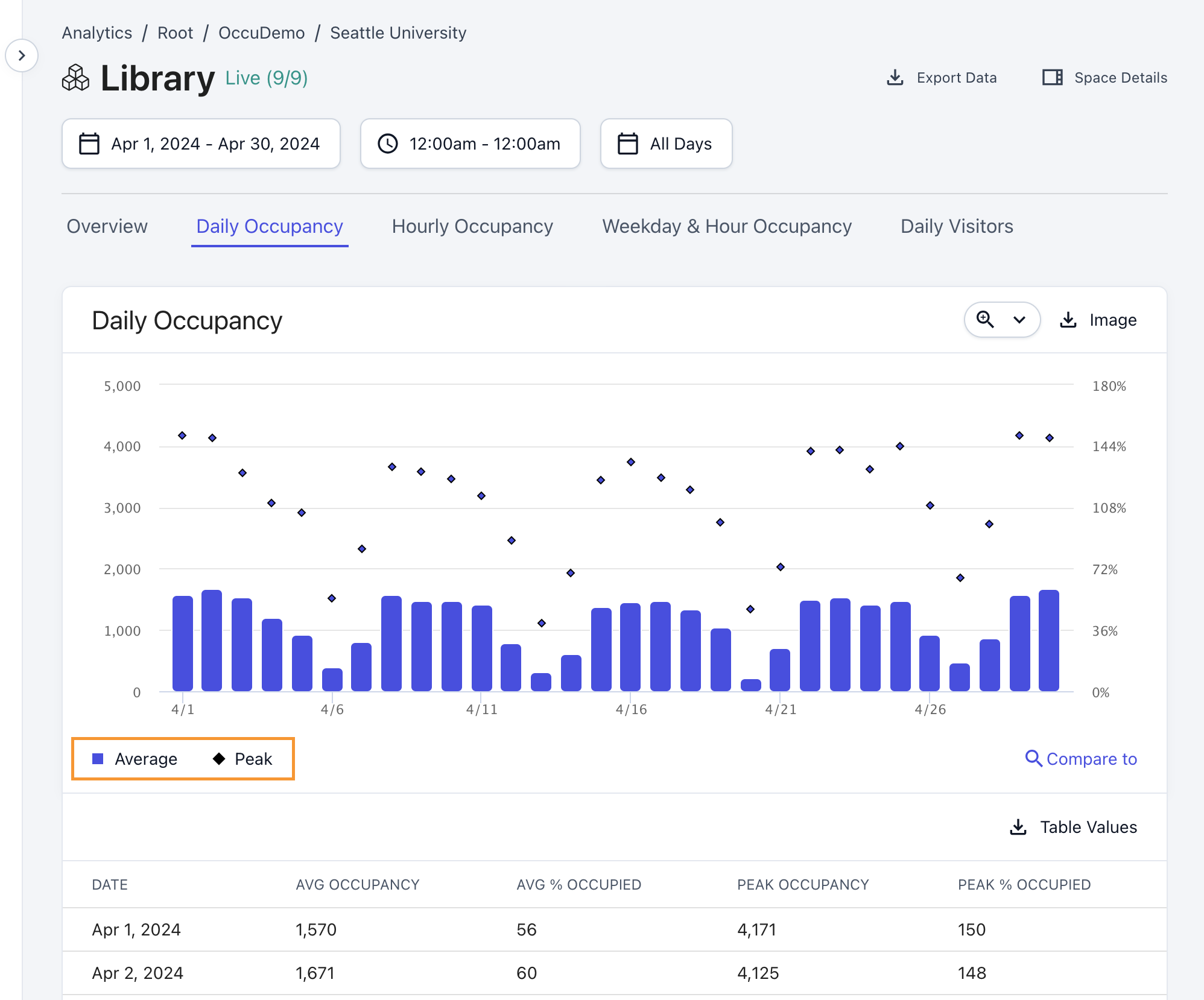Image resolution: width=1204 pixels, height=1000 pixels.
Task: Click the chart zoom magnifier icon
Action: (x=985, y=319)
